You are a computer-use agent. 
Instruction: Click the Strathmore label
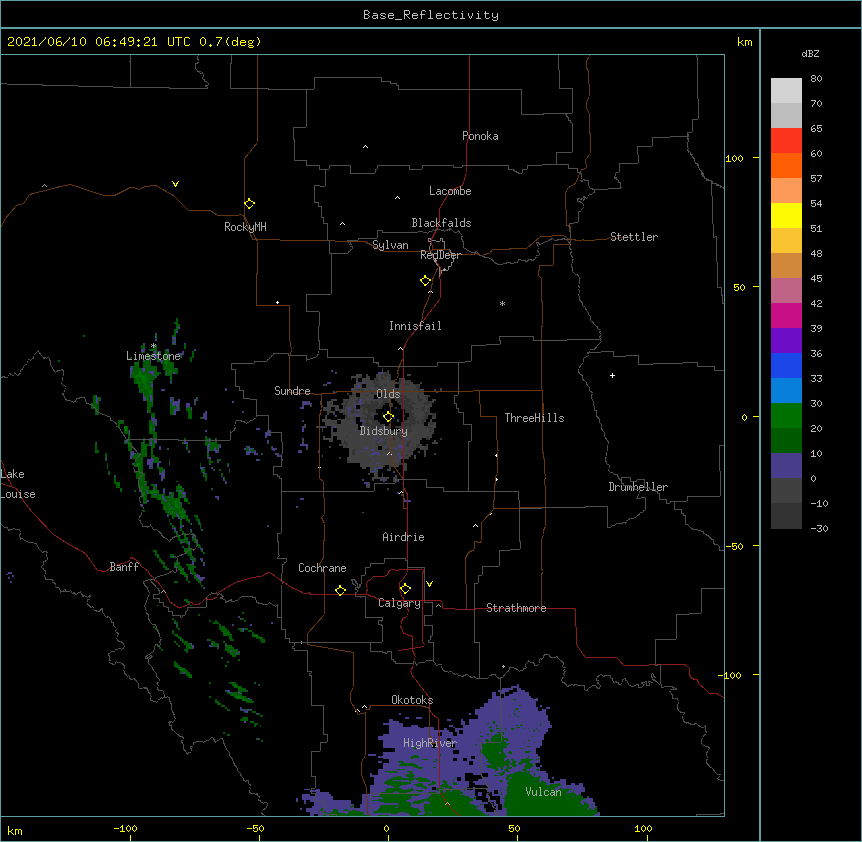(516, 608)
